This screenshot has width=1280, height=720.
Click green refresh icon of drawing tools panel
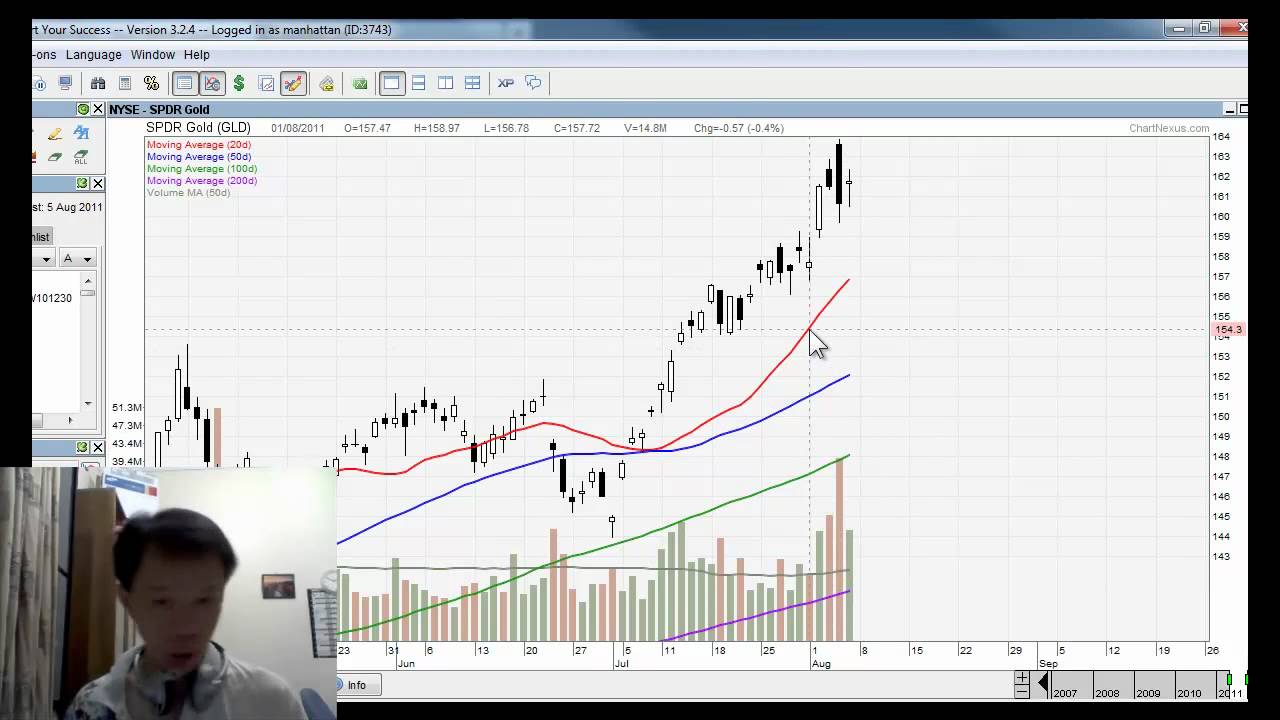click(83, 109)
